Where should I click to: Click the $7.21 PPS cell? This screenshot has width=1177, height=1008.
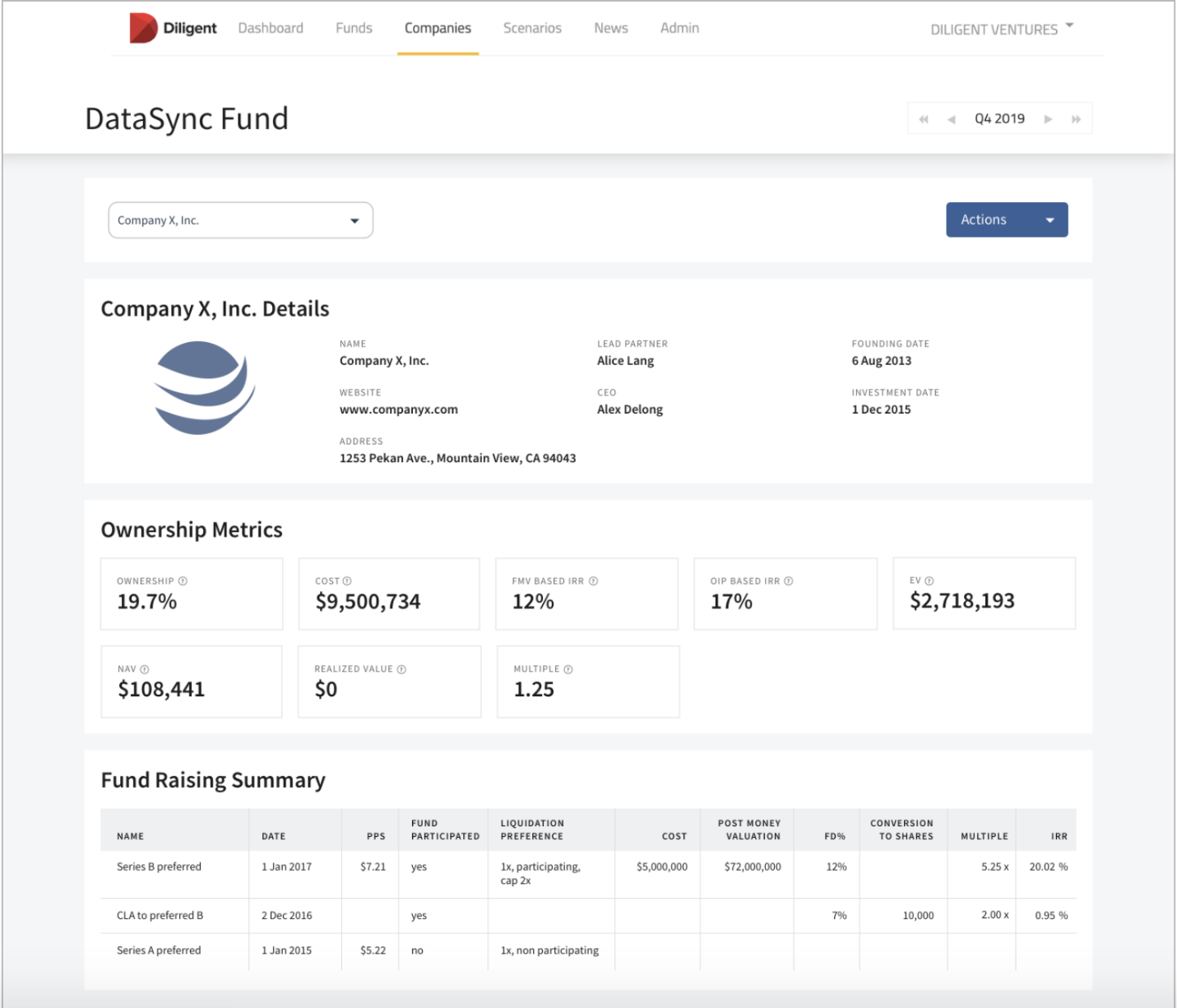pos(373,867)
